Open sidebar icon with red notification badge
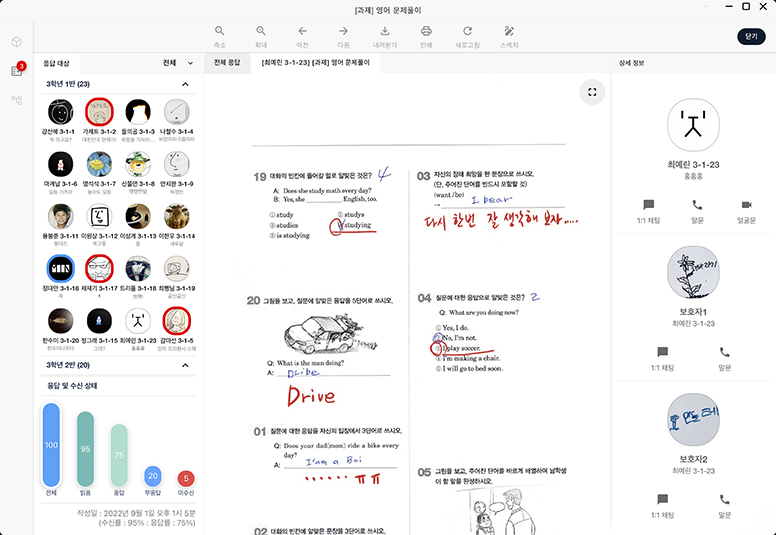 [x=17, y=70]
